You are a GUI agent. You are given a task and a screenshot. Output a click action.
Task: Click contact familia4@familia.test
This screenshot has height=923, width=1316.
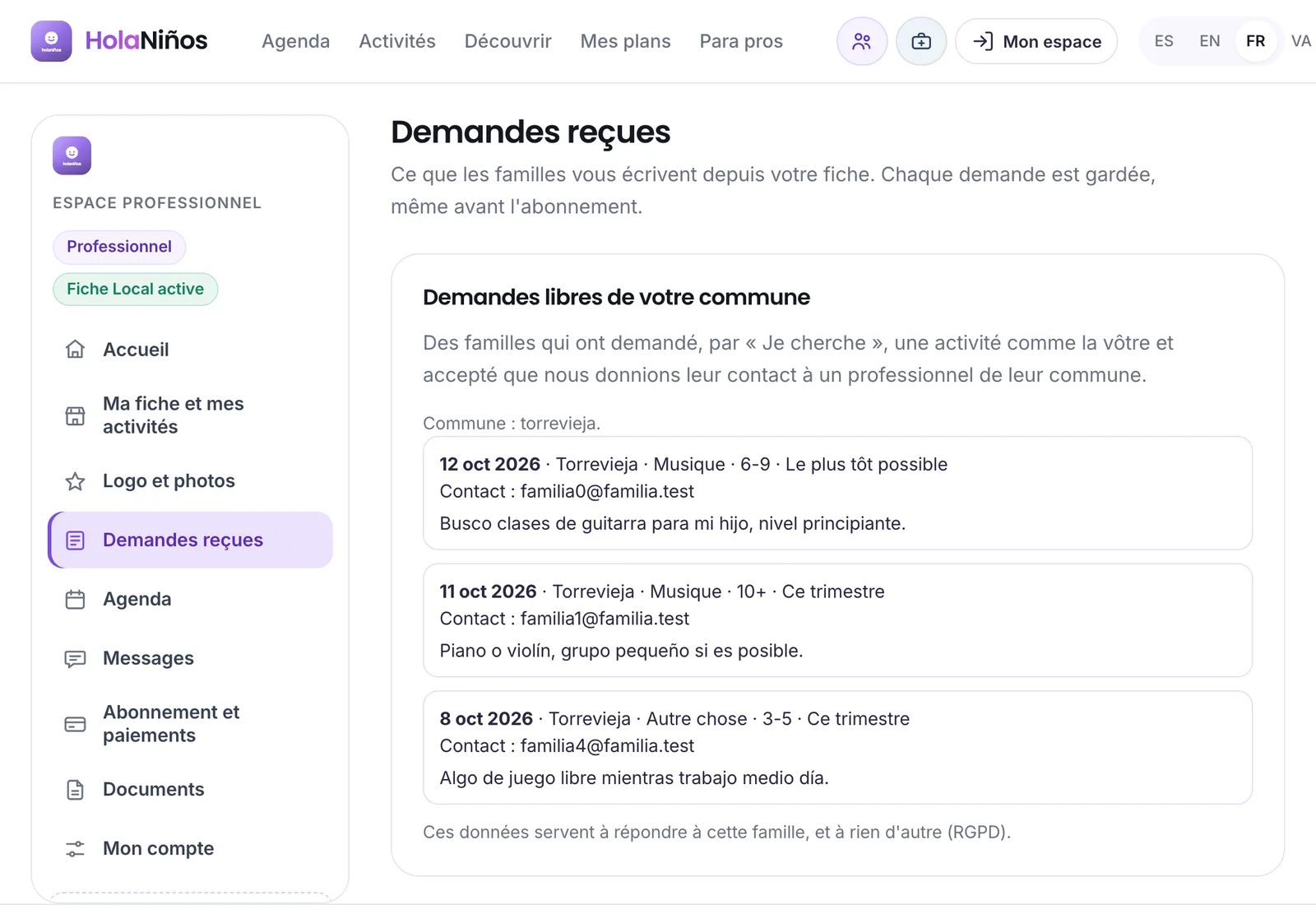tap(607, 746)
